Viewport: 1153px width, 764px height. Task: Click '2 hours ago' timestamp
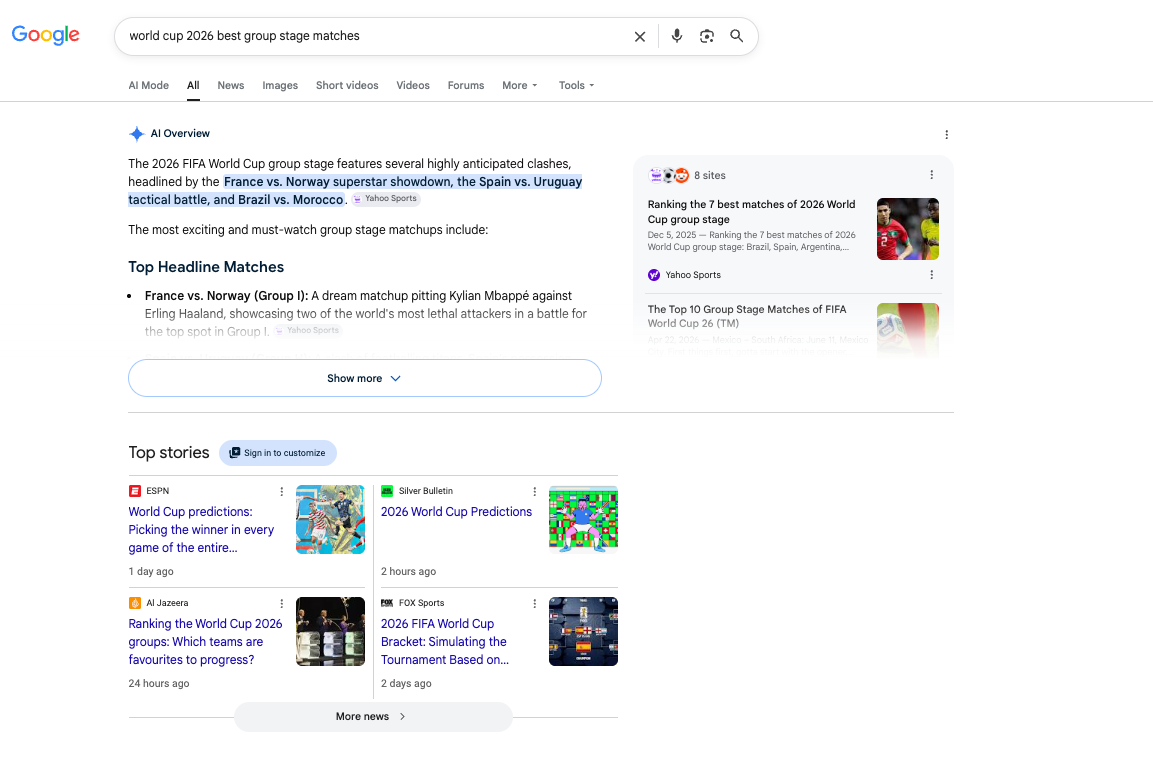pyautogui.click(x=408, y=571)
